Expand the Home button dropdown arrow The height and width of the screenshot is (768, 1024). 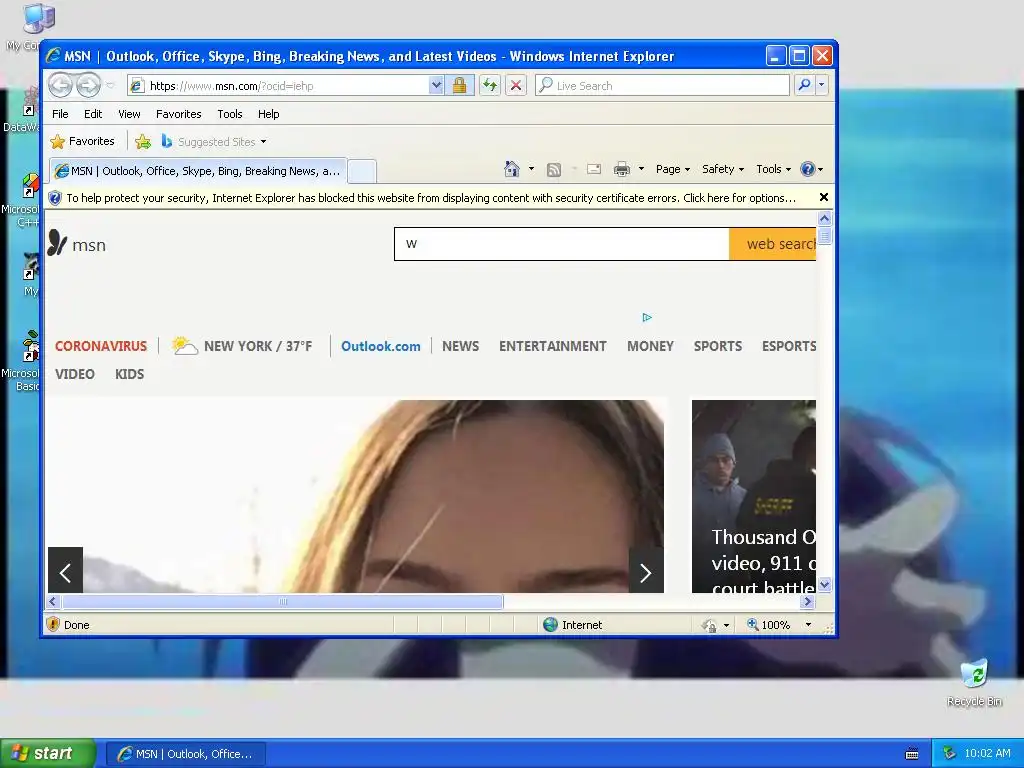(531, 169)
